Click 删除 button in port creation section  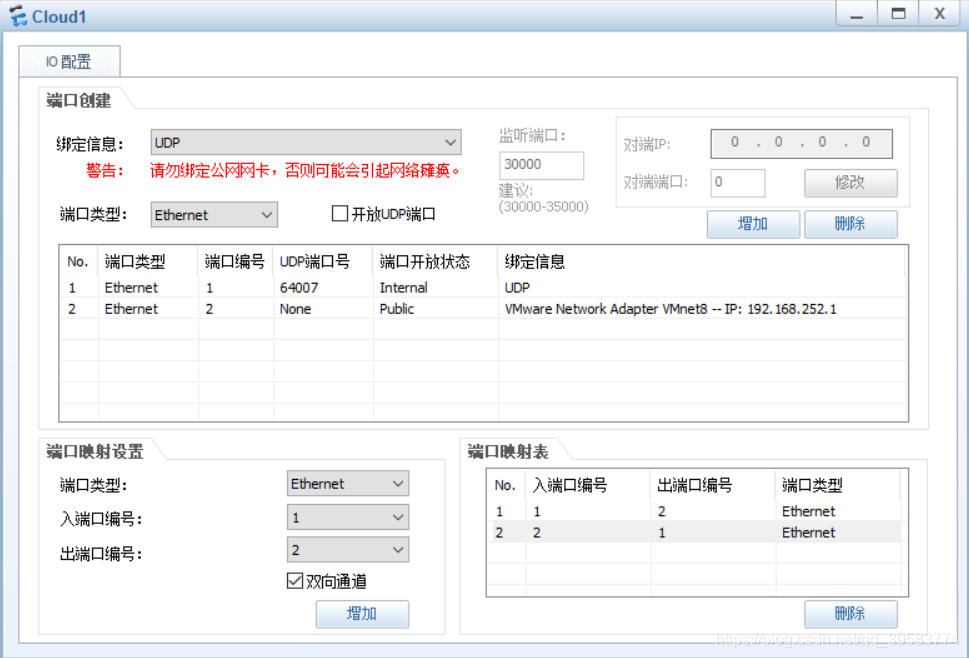pos(850,224)
